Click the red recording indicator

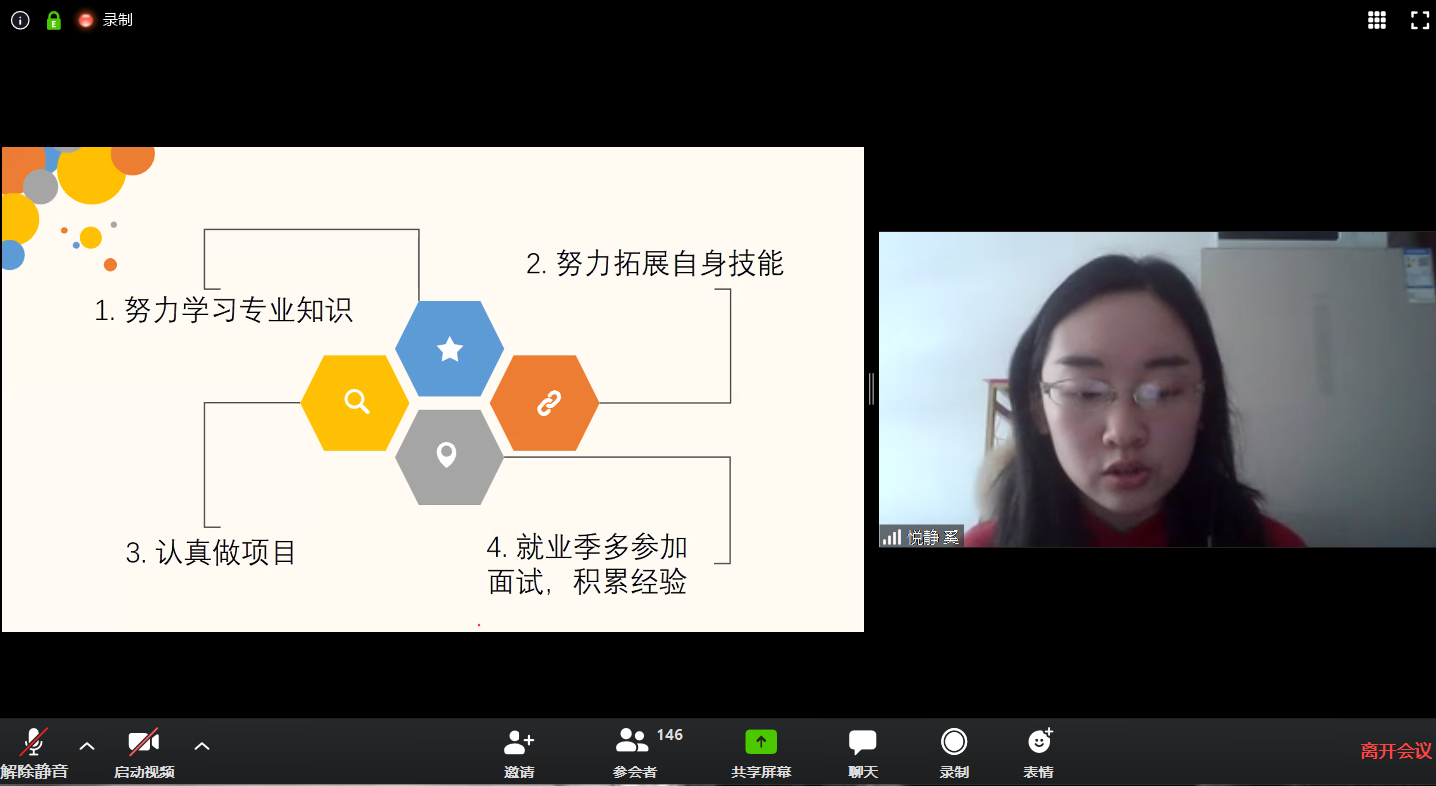pyautogui.click(x=87, y=20)
